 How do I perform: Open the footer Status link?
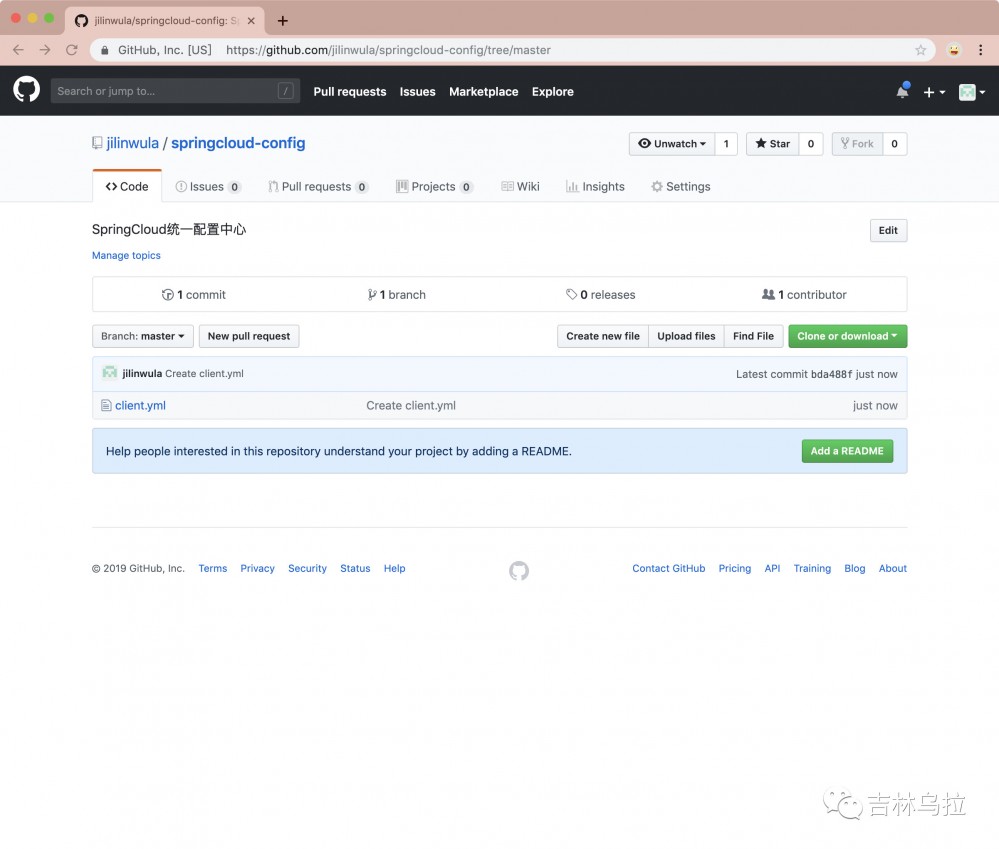pyautogui.click(x=355, y=568)
